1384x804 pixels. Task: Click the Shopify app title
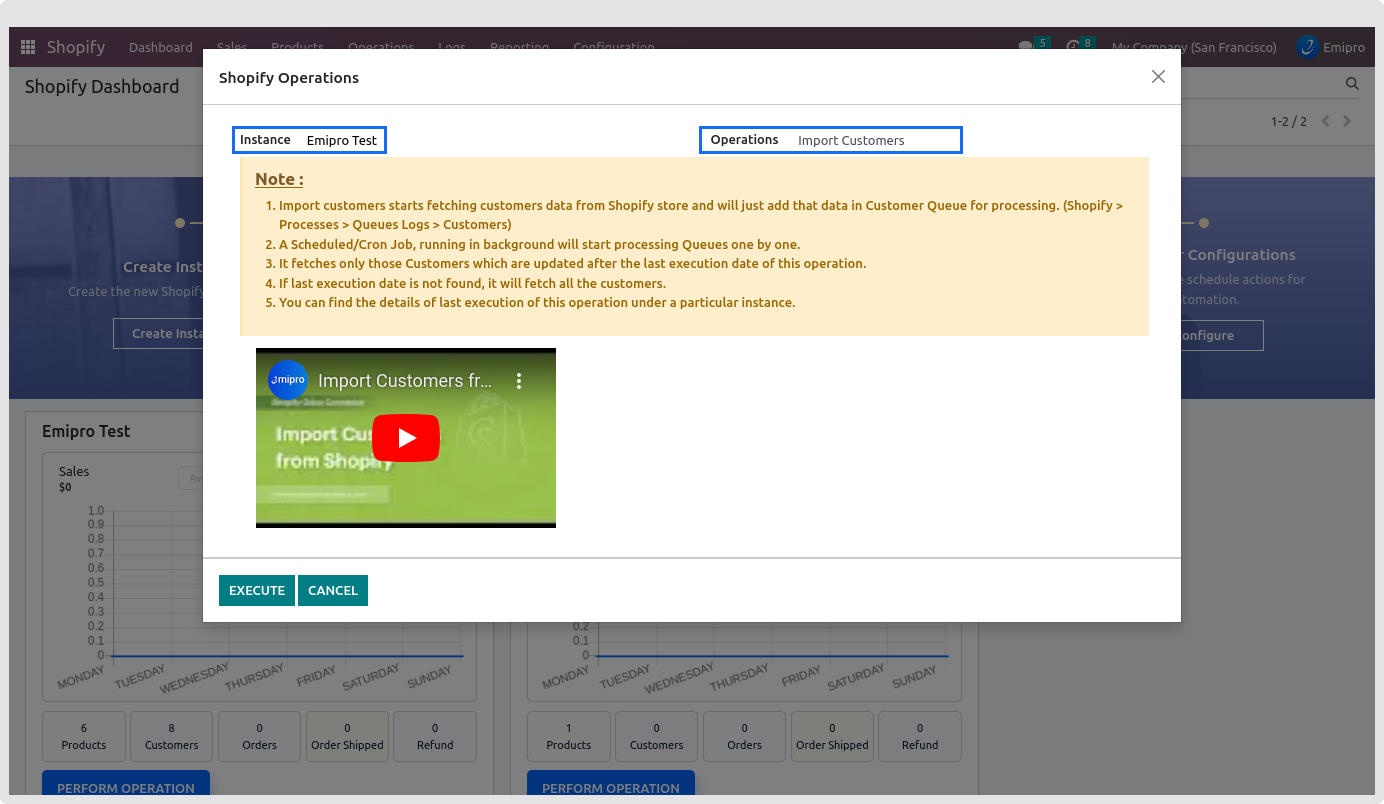click(x=76, y=47)
